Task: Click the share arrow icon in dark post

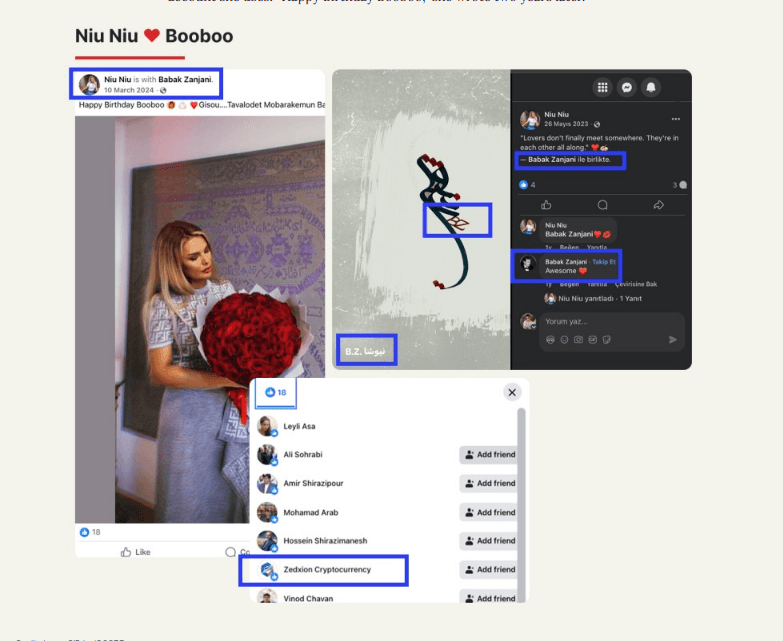Action: (658, 204)
